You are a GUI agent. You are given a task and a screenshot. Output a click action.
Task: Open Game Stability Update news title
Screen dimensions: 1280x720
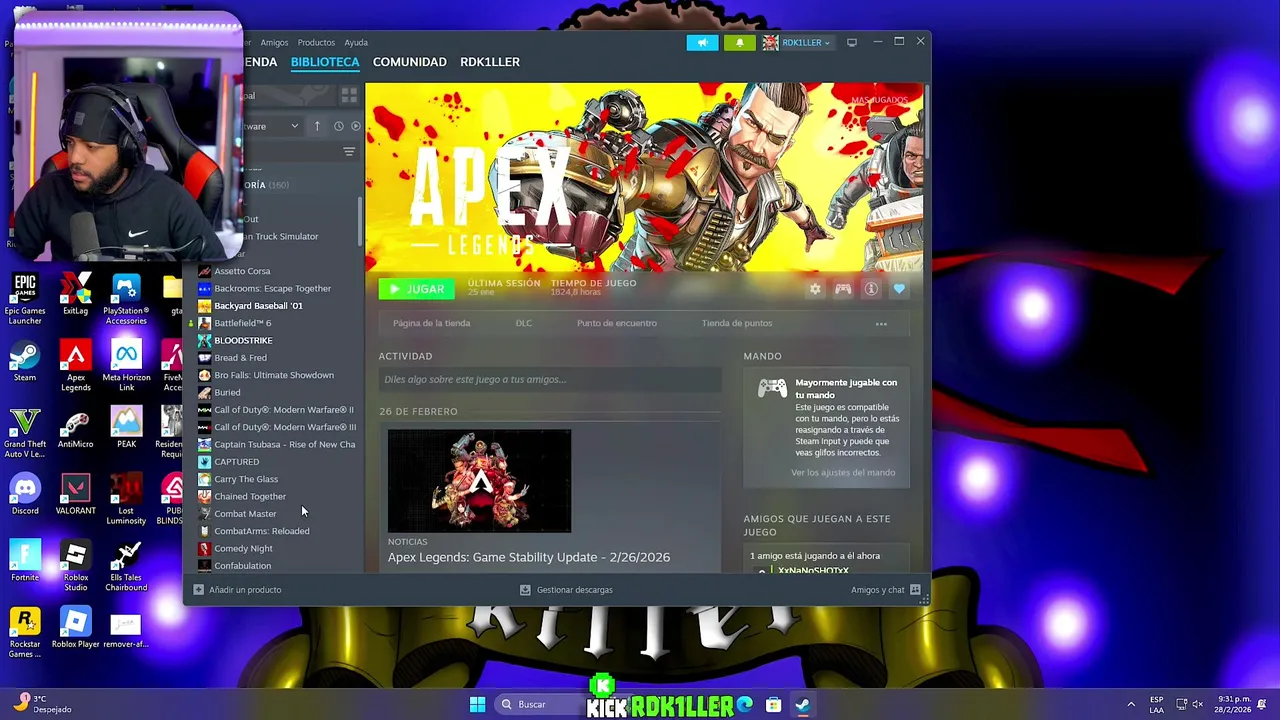click(529, 557)
